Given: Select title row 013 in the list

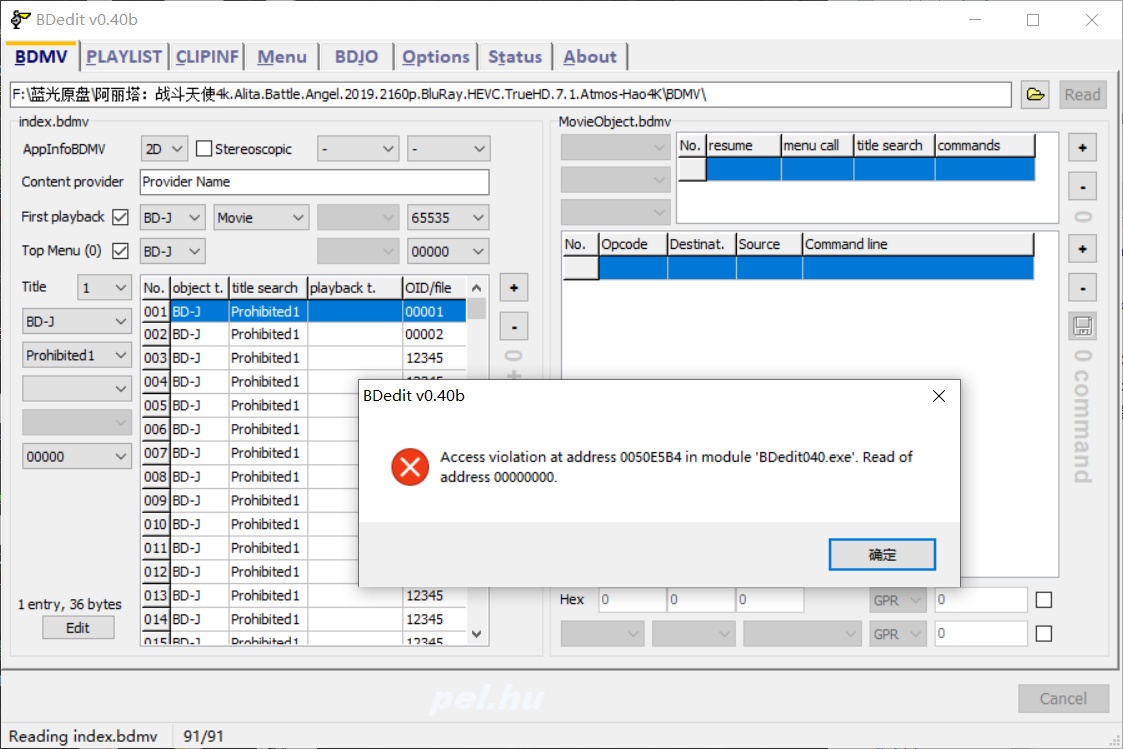Looking at the screenshot, I should tap(304, 596).
